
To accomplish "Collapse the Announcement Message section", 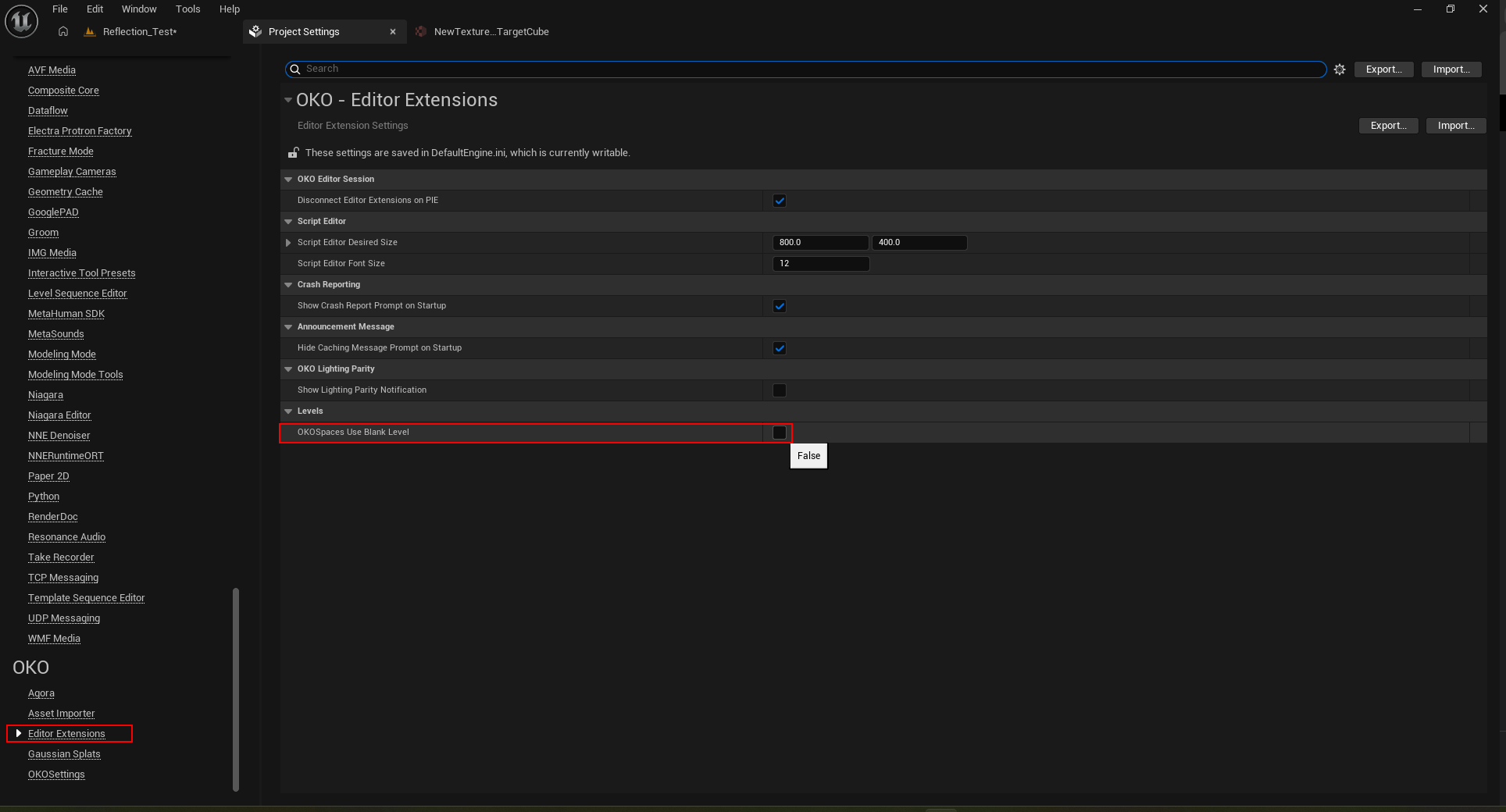I will pos(288,327).
